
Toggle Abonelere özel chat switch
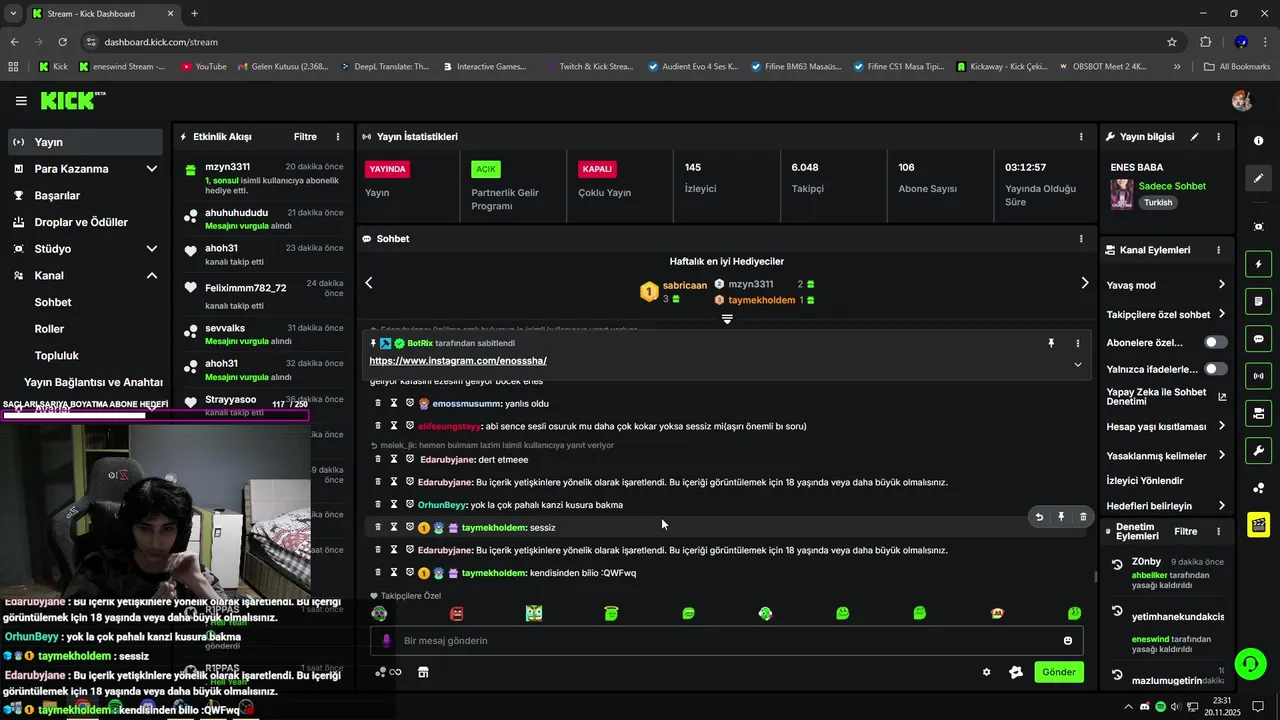click(1215, 342)
